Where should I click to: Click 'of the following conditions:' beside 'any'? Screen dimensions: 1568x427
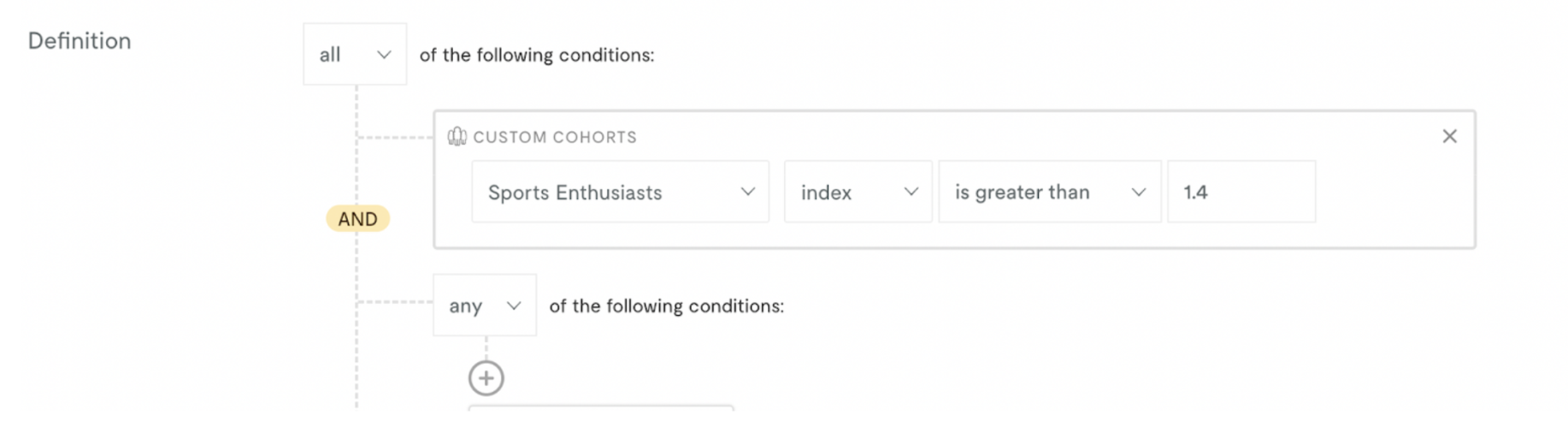click(667, 305)
